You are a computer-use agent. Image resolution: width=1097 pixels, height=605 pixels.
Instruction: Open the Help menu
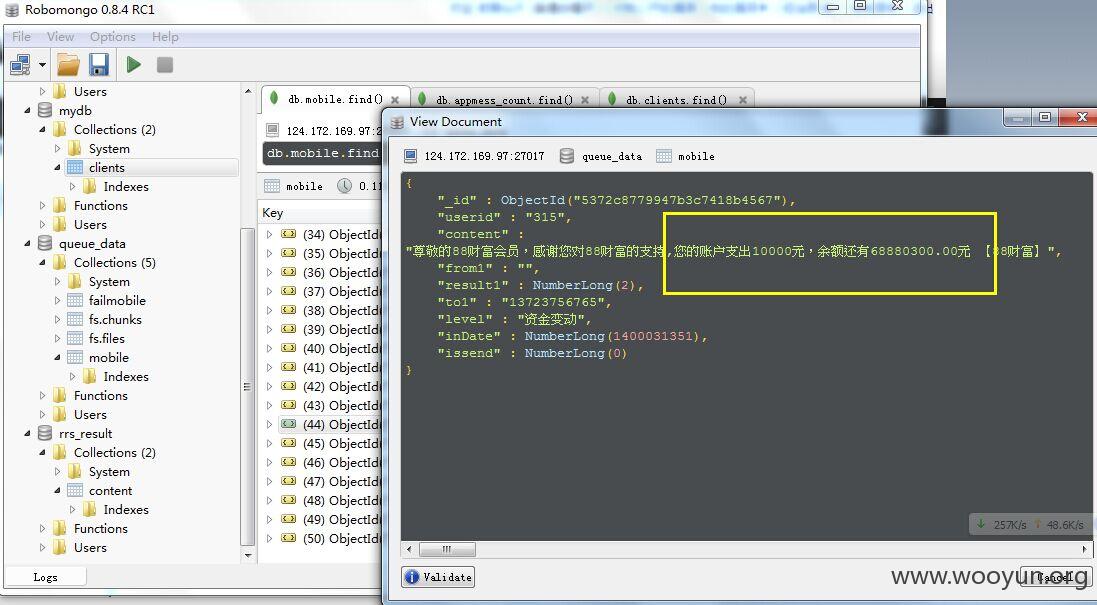pyautogui.click(x=165, y=36)
